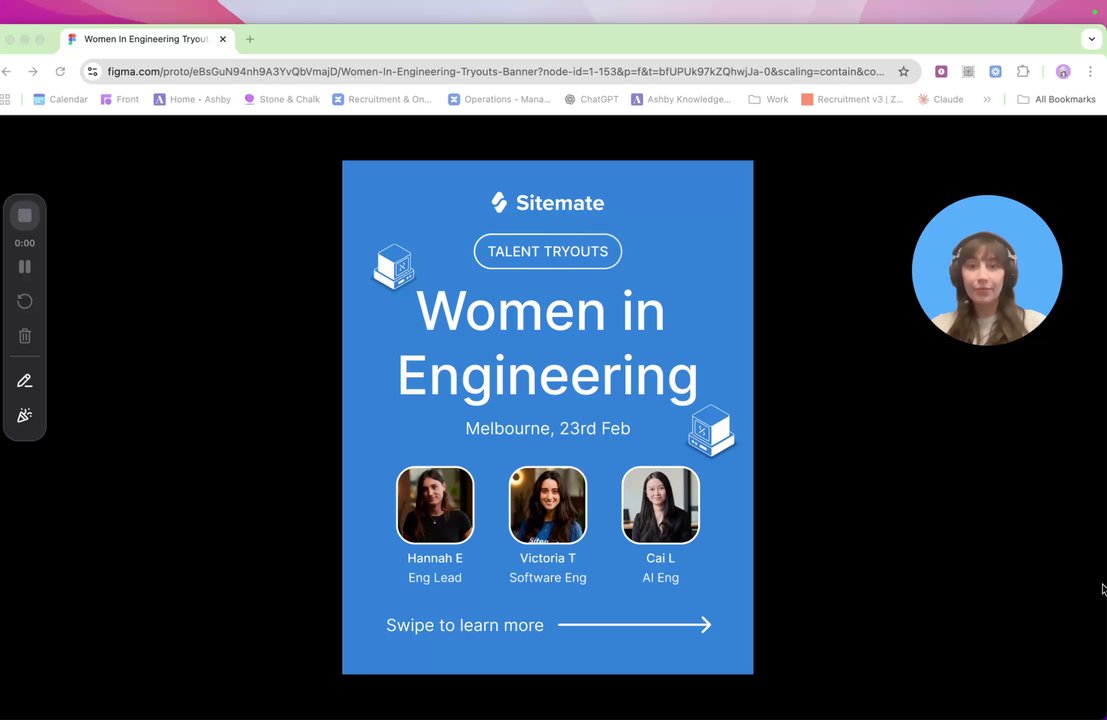The image size is (1107, 720).
Task: Open the Ashby Knowledge bookmark
Action: point(681,100)
